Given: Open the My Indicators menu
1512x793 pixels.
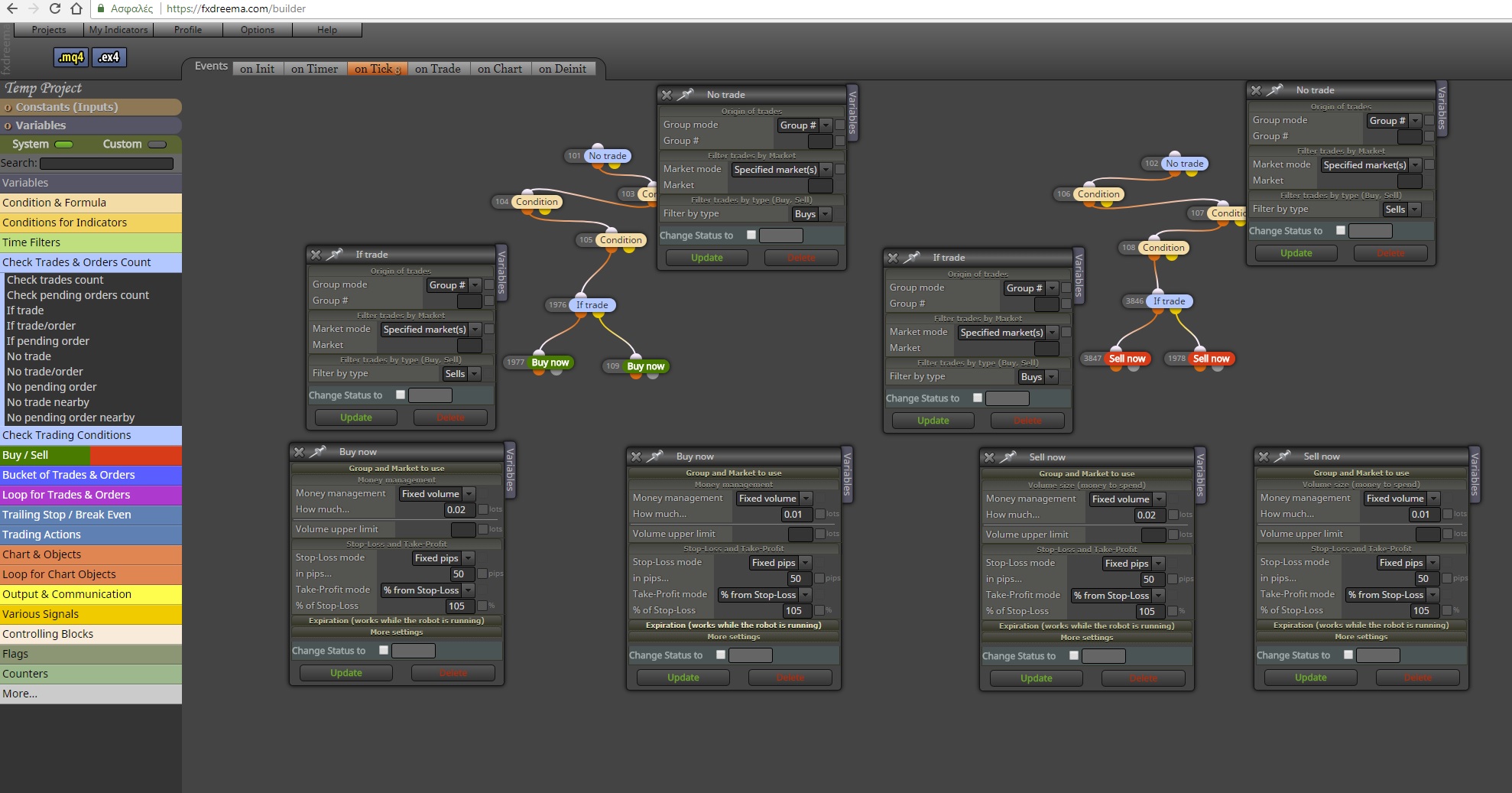Looking at the screenshot, I should [x=118, y=30].
